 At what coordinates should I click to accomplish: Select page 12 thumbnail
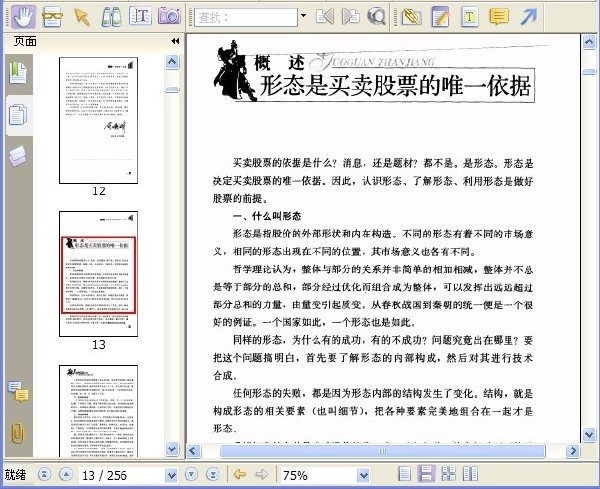pyautogui.click(x=98, y=120)
